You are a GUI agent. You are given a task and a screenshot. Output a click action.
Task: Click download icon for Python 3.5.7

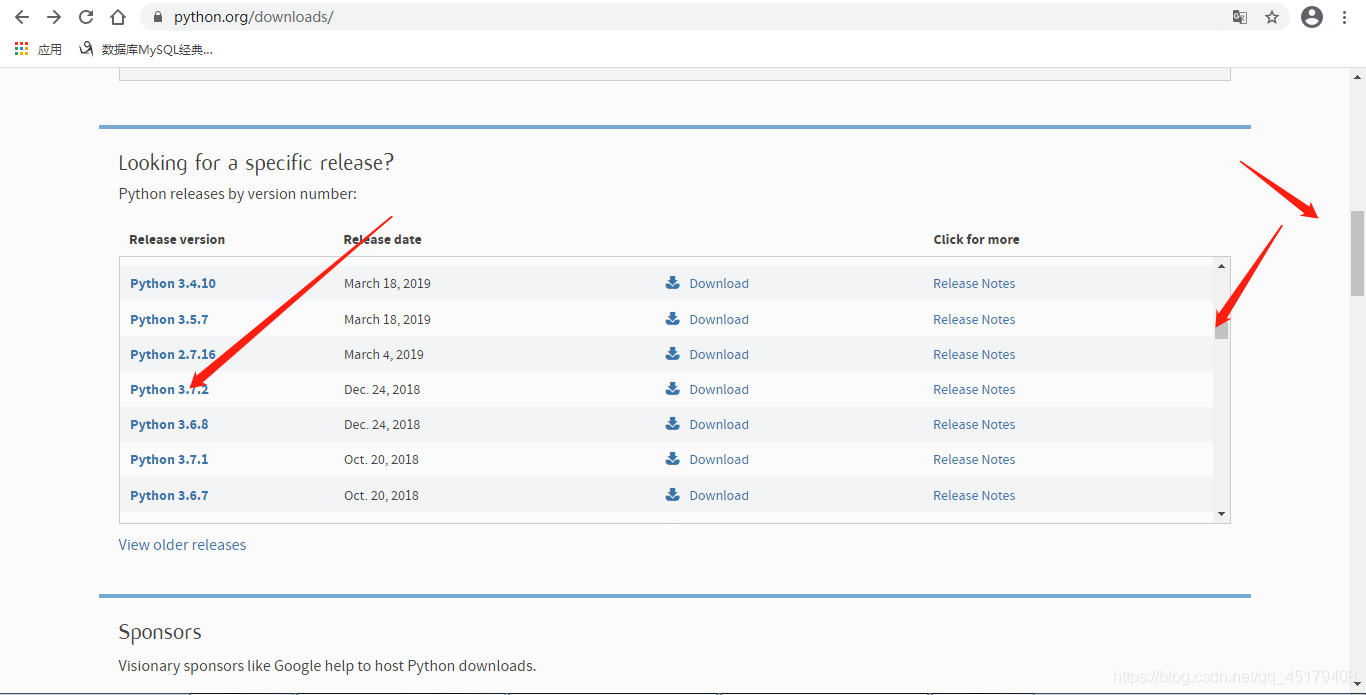click(x=673, y=319)
